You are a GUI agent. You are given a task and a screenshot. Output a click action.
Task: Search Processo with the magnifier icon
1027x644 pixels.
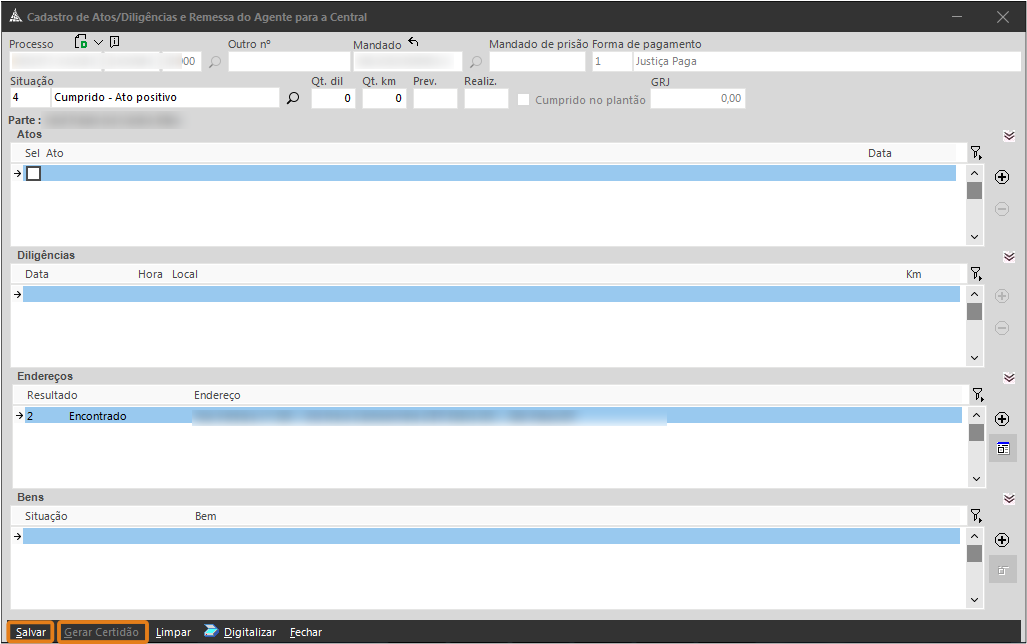(x=215, y=62)
